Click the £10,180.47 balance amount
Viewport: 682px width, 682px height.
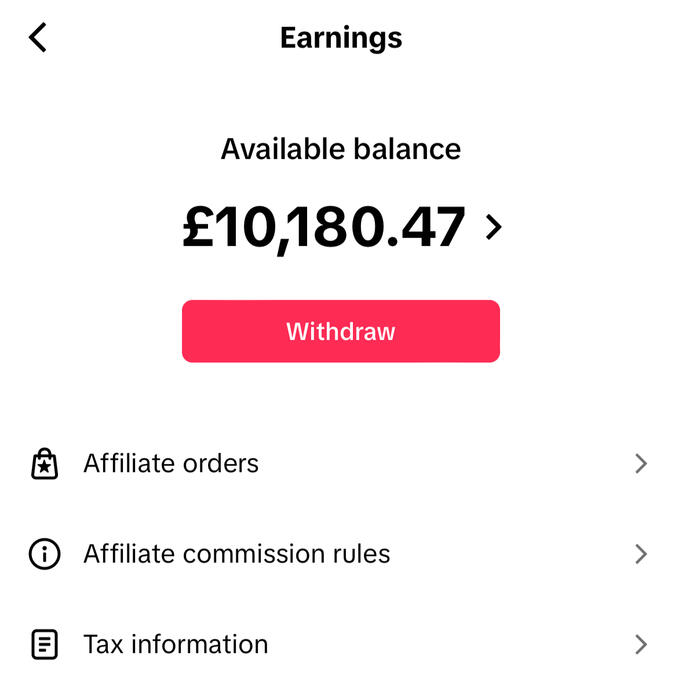pyautogui.click(x=324, y=228)
